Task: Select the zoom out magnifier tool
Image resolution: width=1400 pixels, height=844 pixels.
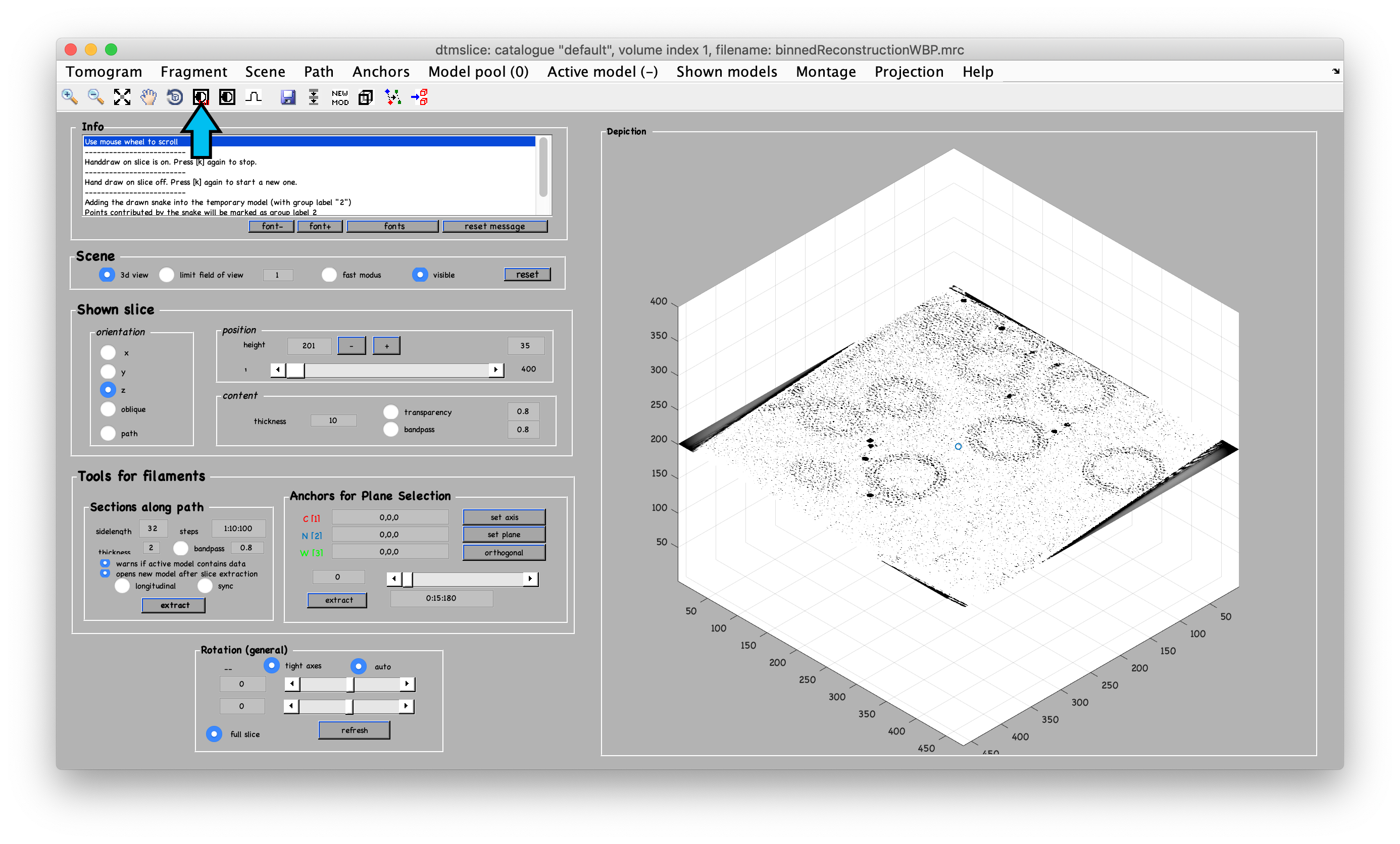Action: pyautogui.click(x=95, y=96)
